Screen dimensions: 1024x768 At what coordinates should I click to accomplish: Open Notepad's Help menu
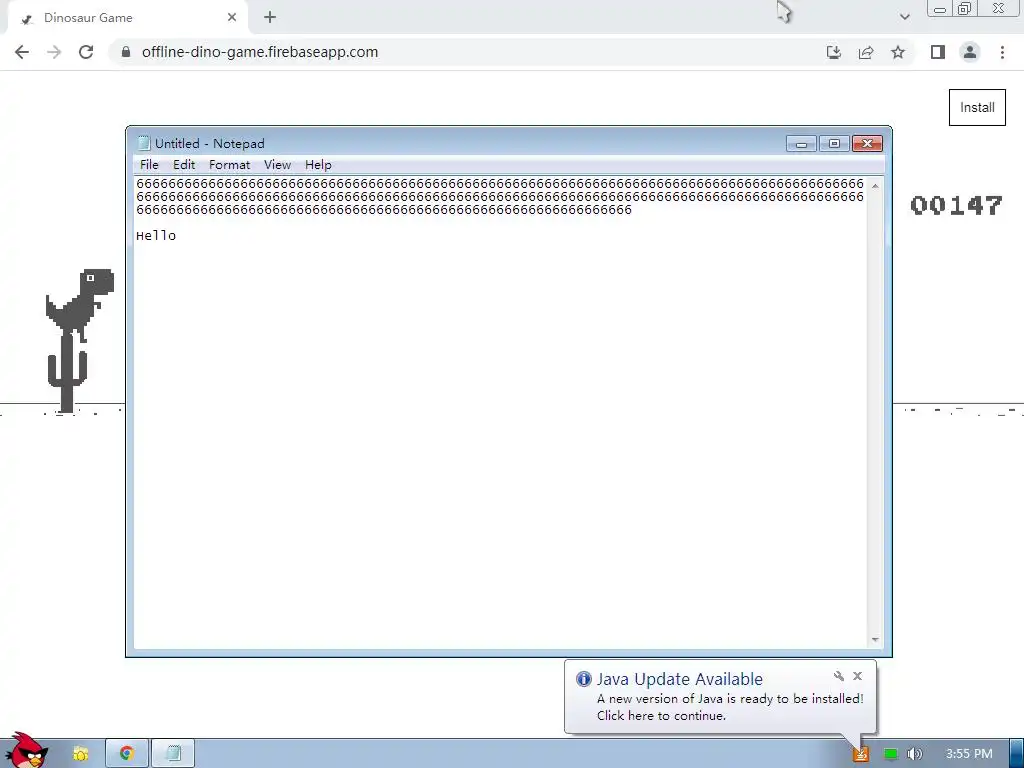[318, 165]
